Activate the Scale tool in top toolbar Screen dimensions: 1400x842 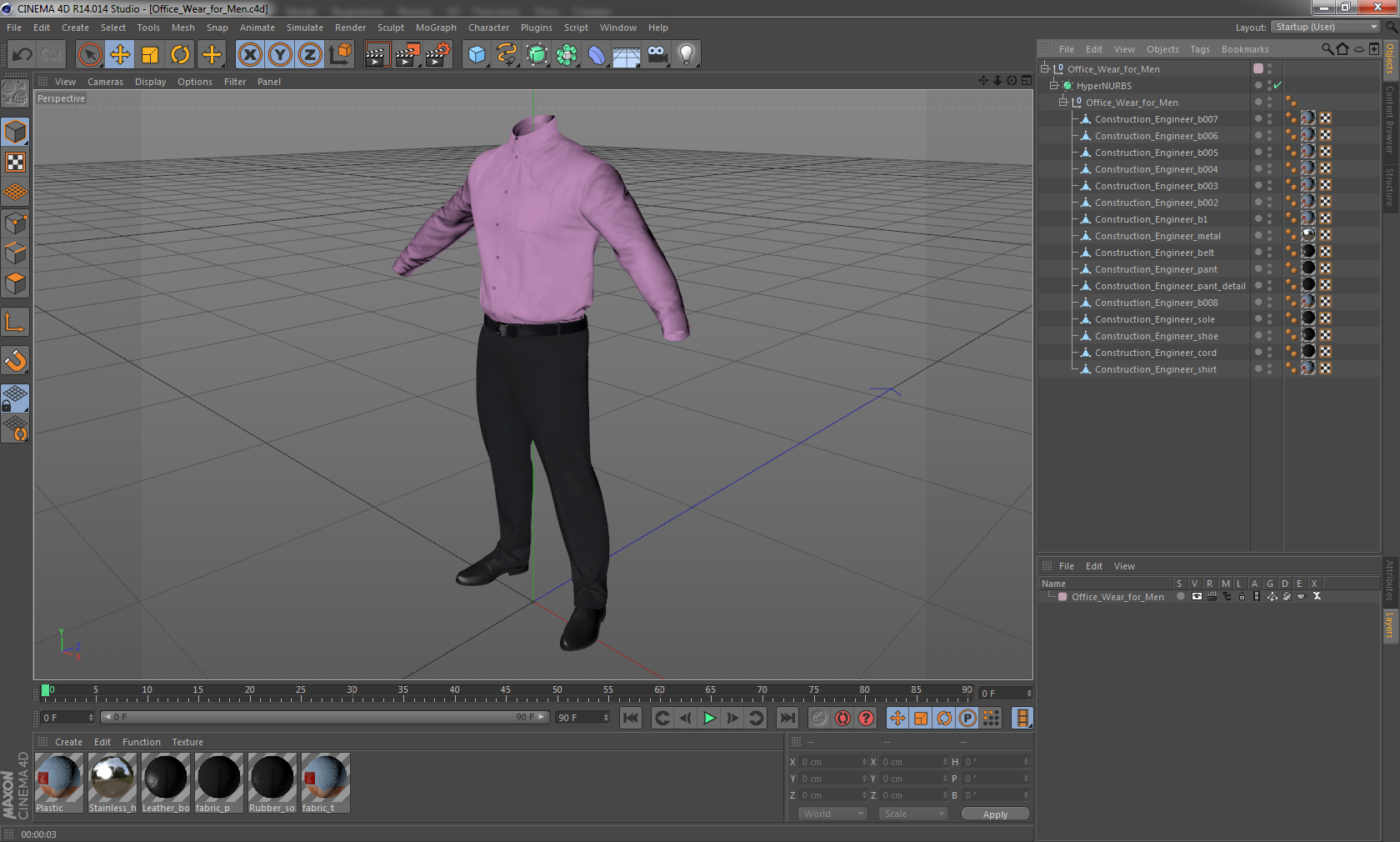(x=150, y=55)
